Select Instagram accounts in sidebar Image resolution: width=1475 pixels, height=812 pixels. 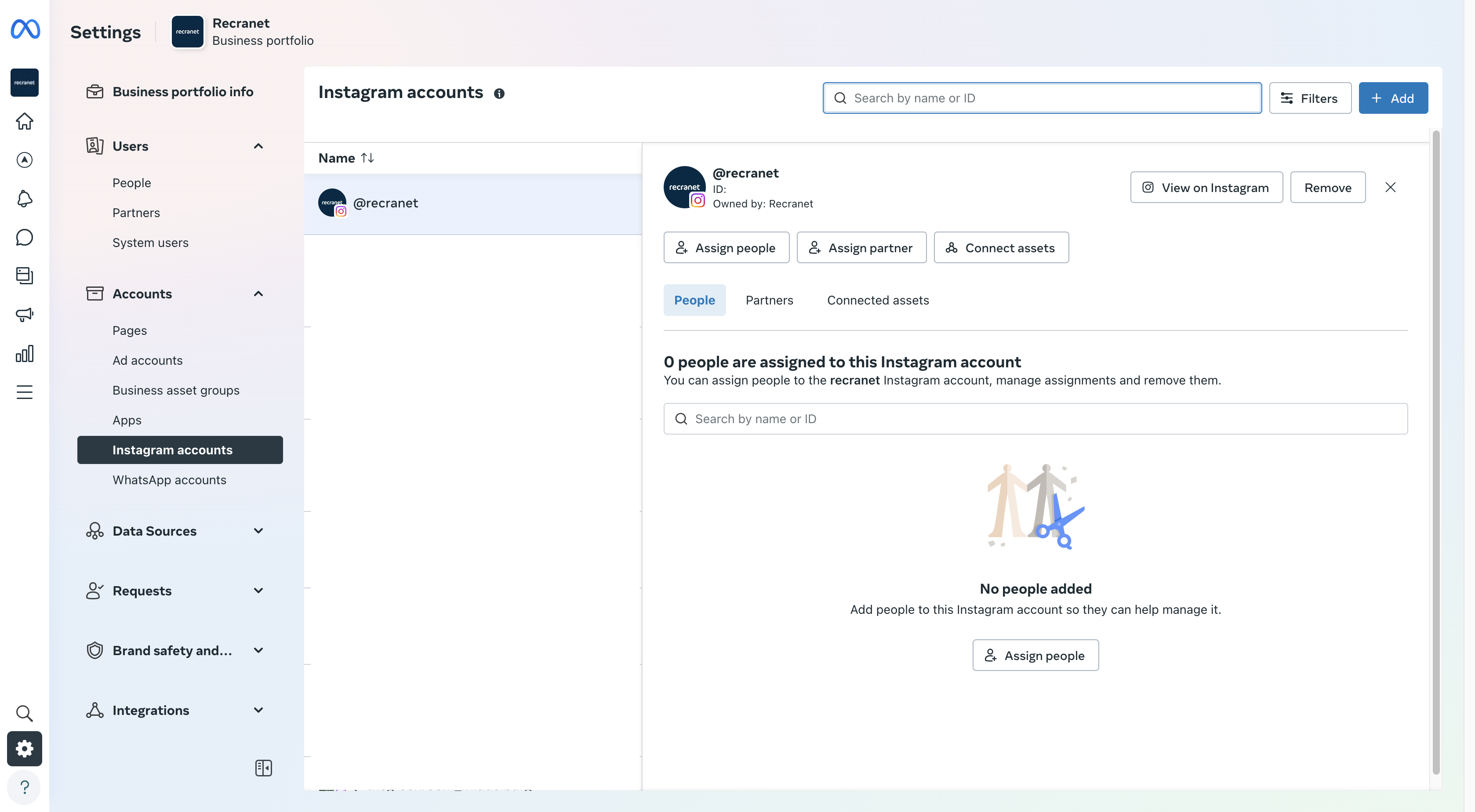point(180,449)
